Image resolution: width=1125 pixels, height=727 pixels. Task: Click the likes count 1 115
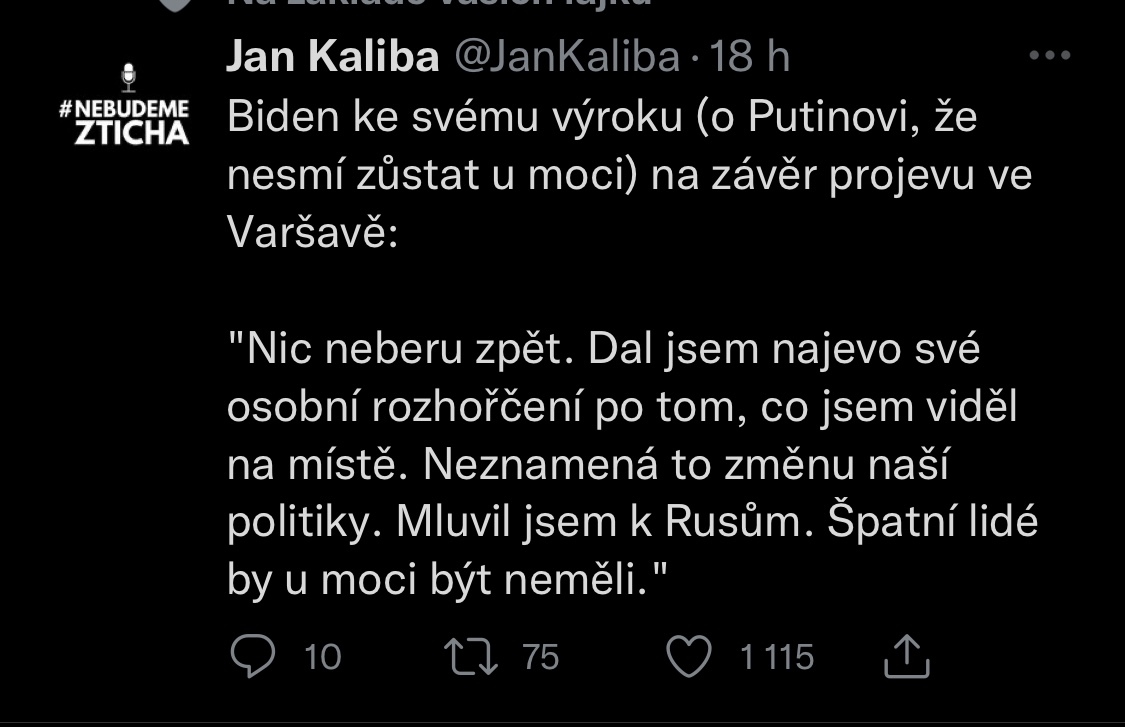[776, 657]
